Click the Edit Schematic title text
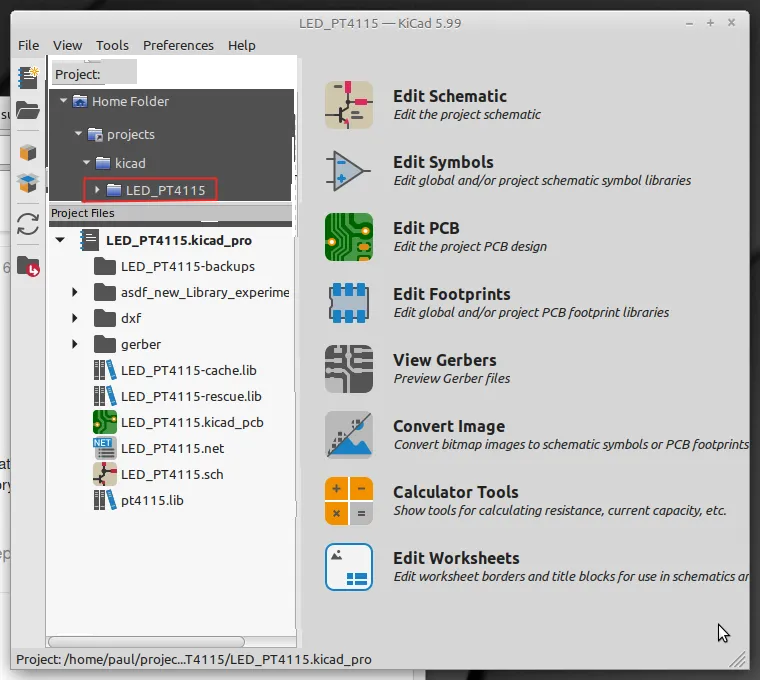The width and height of the screenshot is (760, 680). click(x=449, y=96)
